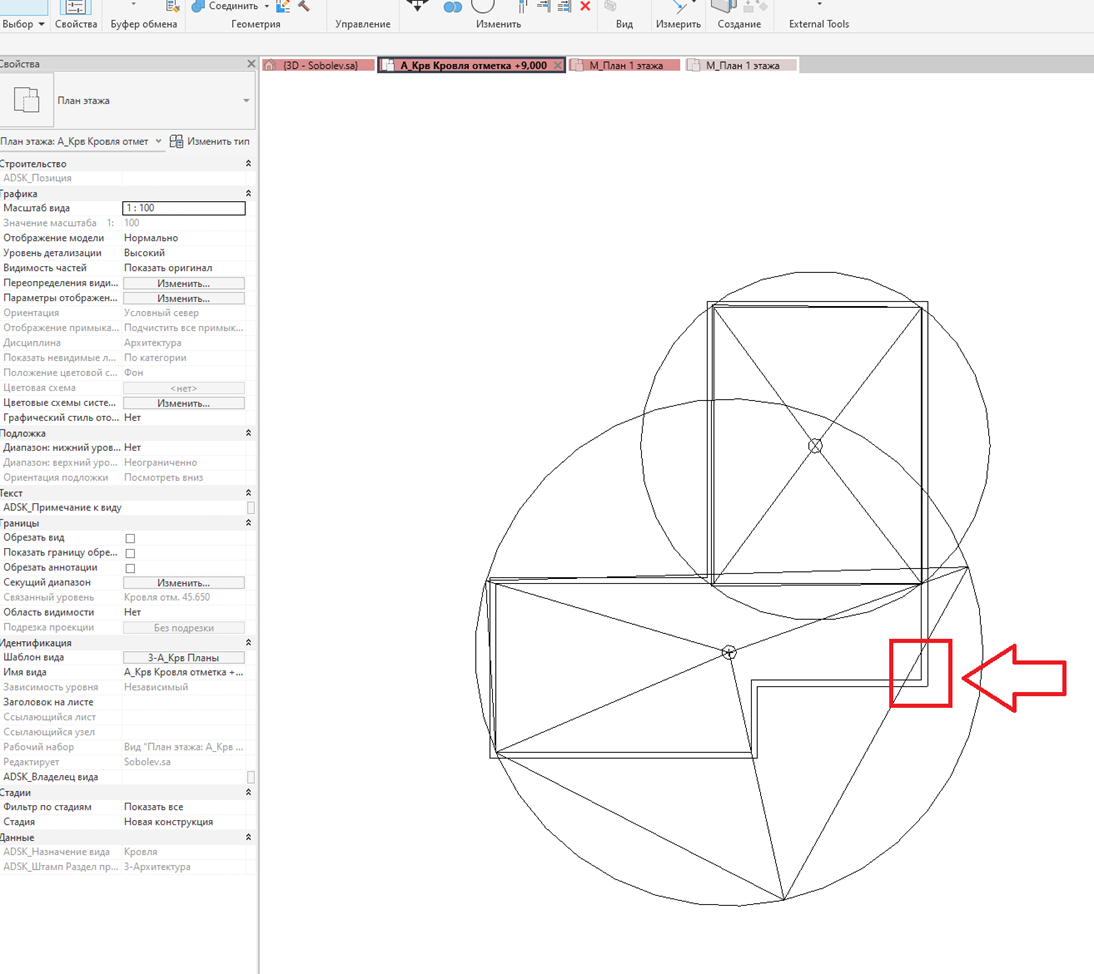
Task: Select the hammer demolish icon in Геометрия
Action: click(304, 6)
